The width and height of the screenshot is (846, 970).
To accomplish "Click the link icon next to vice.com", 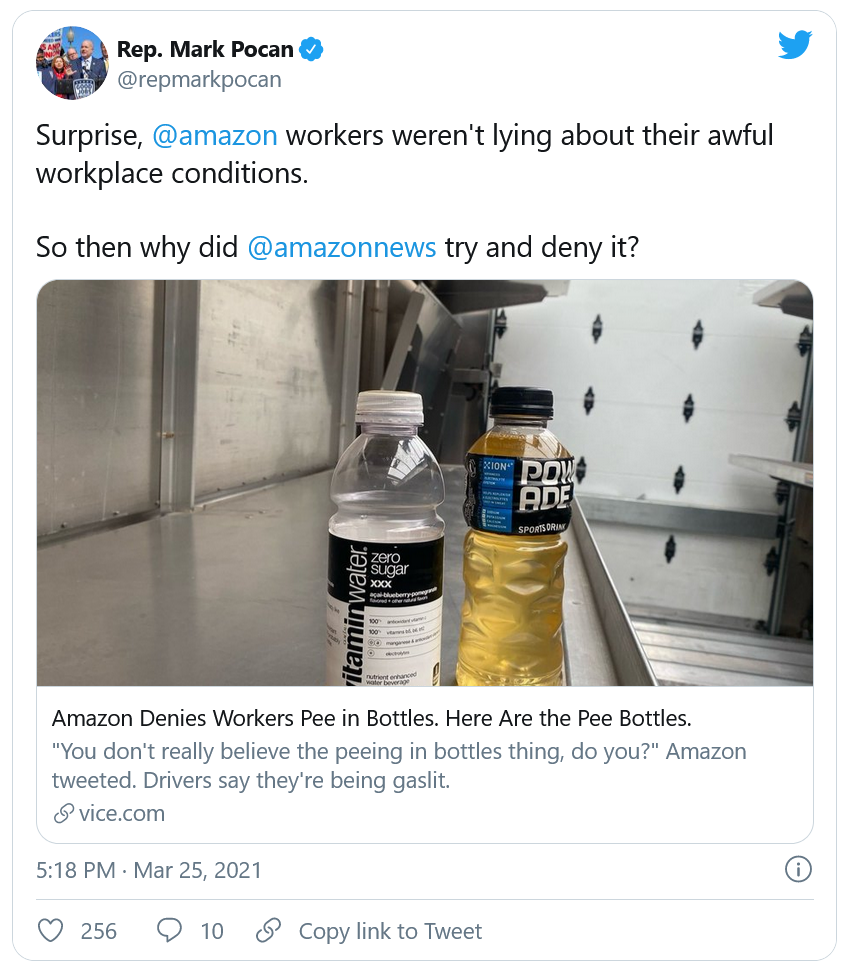I will point(64,814).
